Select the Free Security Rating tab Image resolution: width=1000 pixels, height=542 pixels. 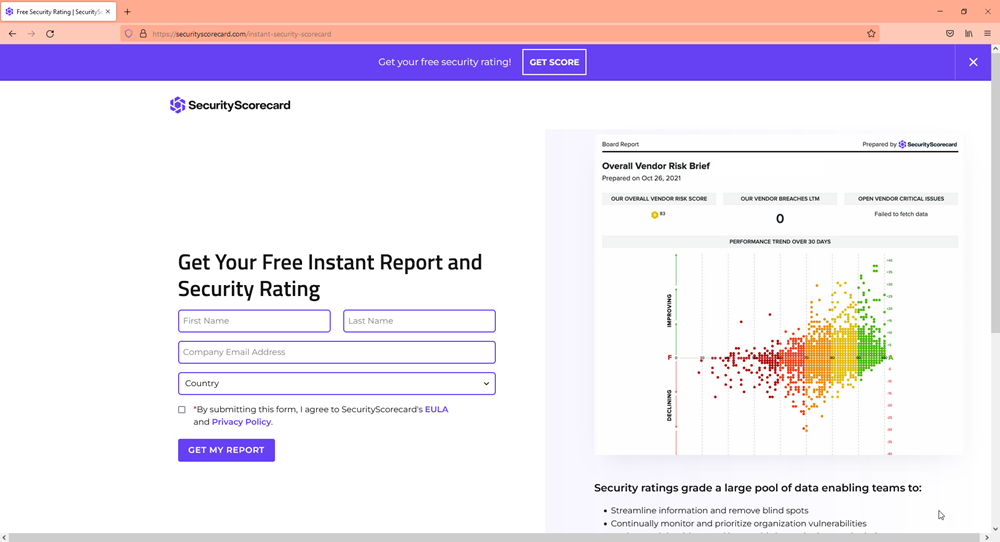pos(58,12)
